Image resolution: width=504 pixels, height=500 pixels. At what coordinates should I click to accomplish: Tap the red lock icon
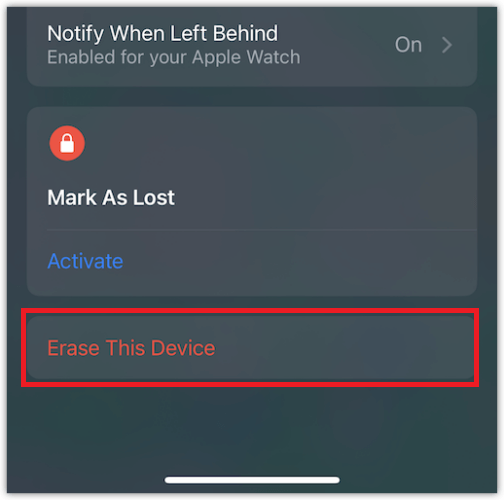tap(67, 143)
